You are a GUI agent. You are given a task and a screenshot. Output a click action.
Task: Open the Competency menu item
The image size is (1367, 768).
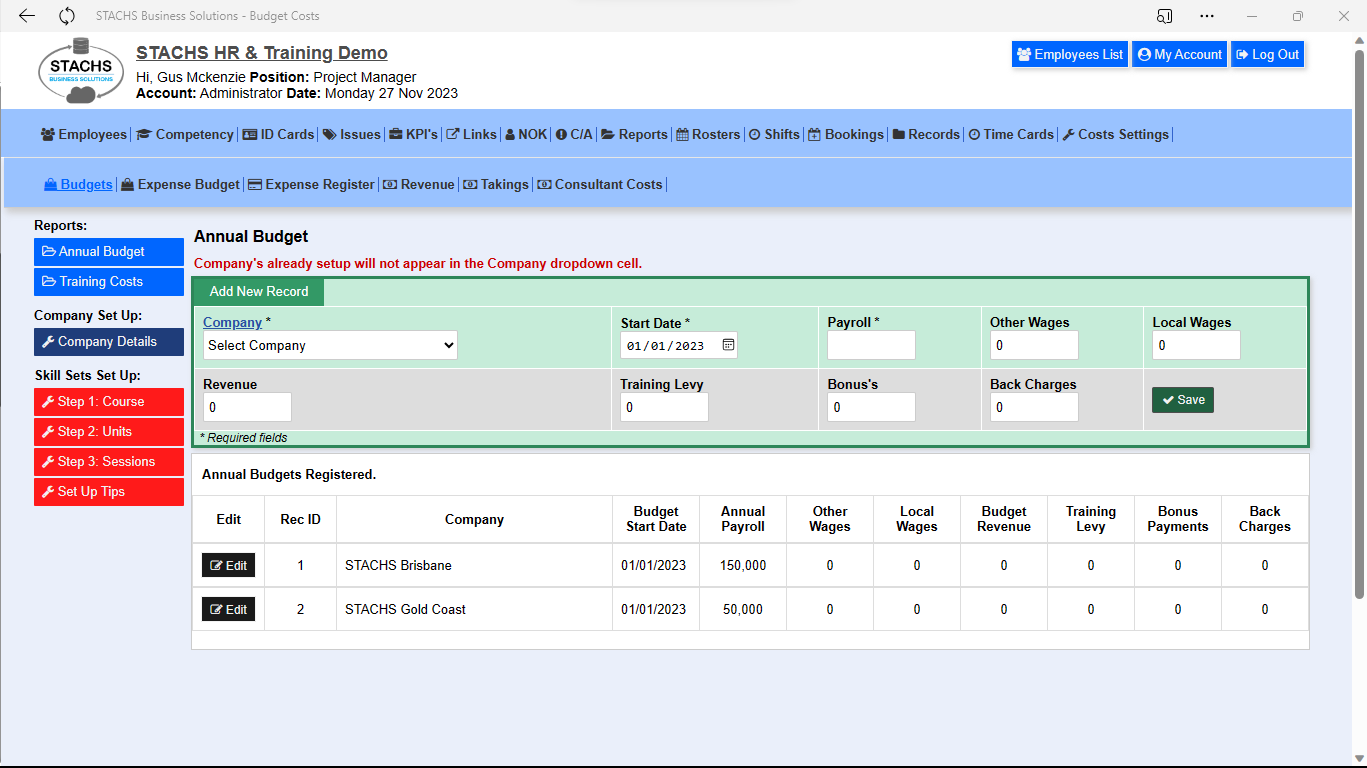click(x=185, y=134)
